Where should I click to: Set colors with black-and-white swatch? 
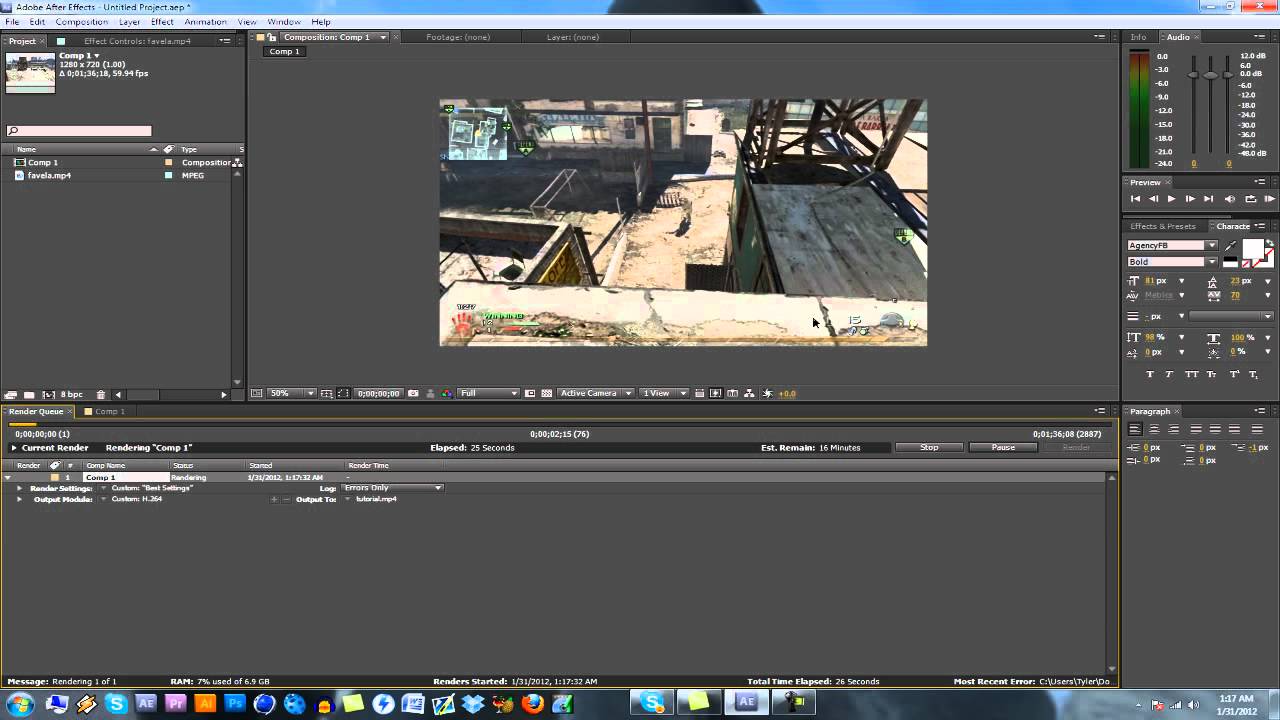1230,261
